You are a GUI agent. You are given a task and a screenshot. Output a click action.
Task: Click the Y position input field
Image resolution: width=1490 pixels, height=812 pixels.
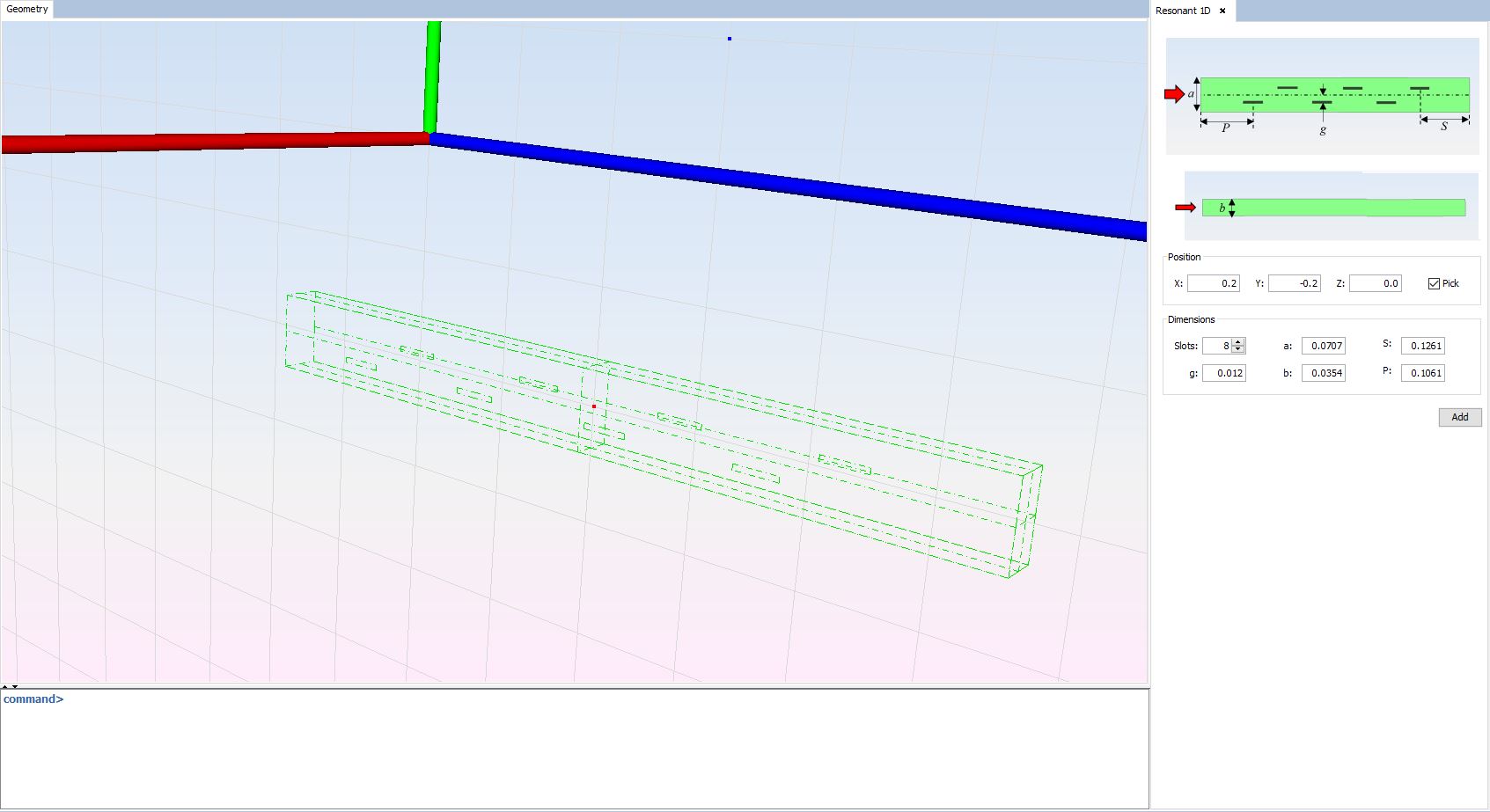(1294, 283)
